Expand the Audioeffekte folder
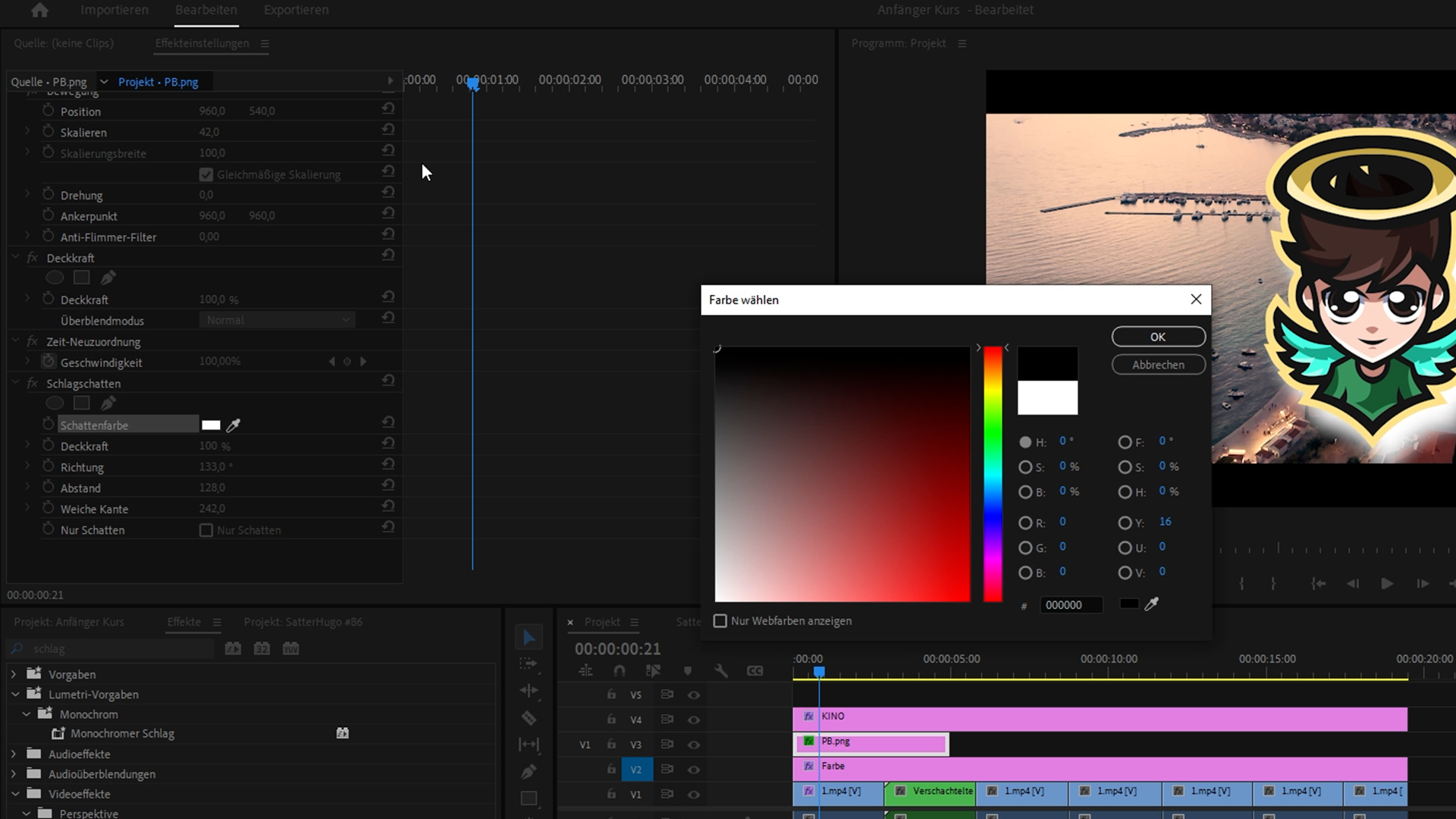Image resolution: width=1456 pixels, height=819 pixels. coord(14,755)
